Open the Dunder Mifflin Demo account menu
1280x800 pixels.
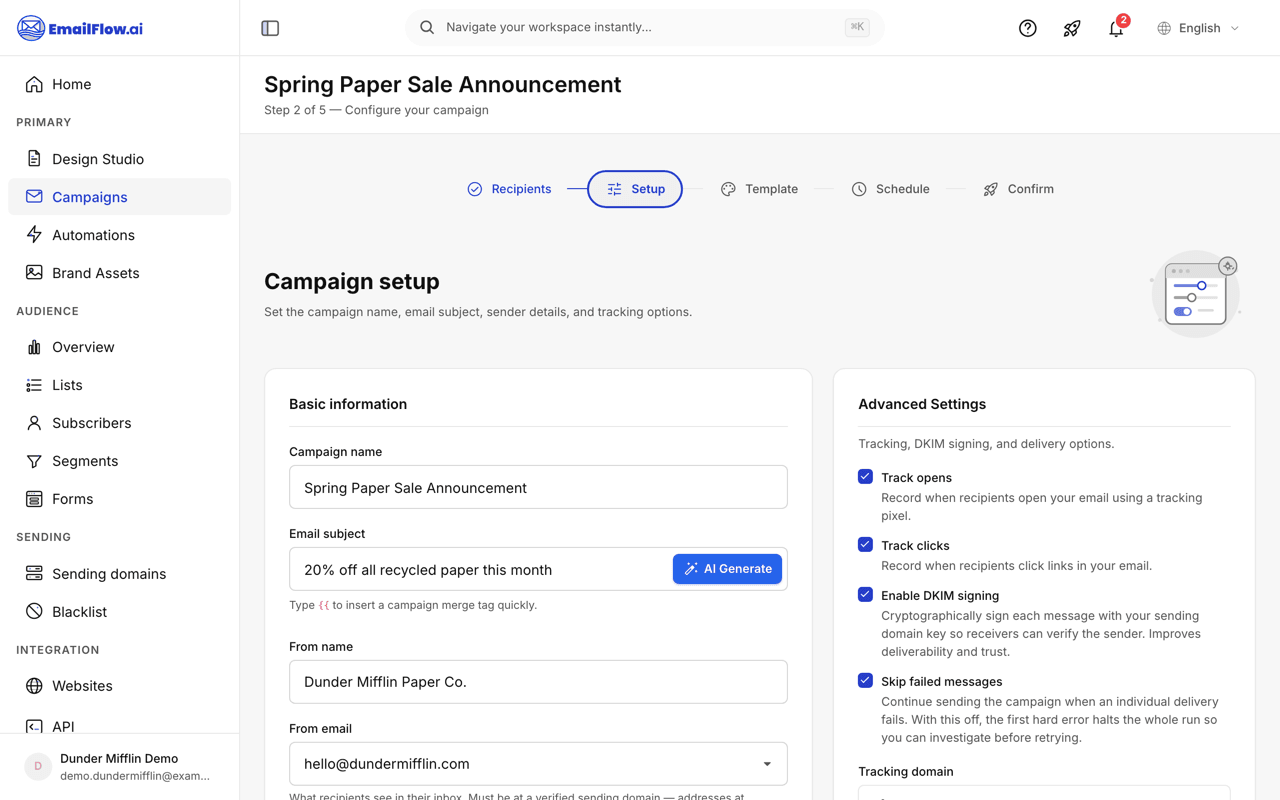pyautogui.click(x=119, y=767)
